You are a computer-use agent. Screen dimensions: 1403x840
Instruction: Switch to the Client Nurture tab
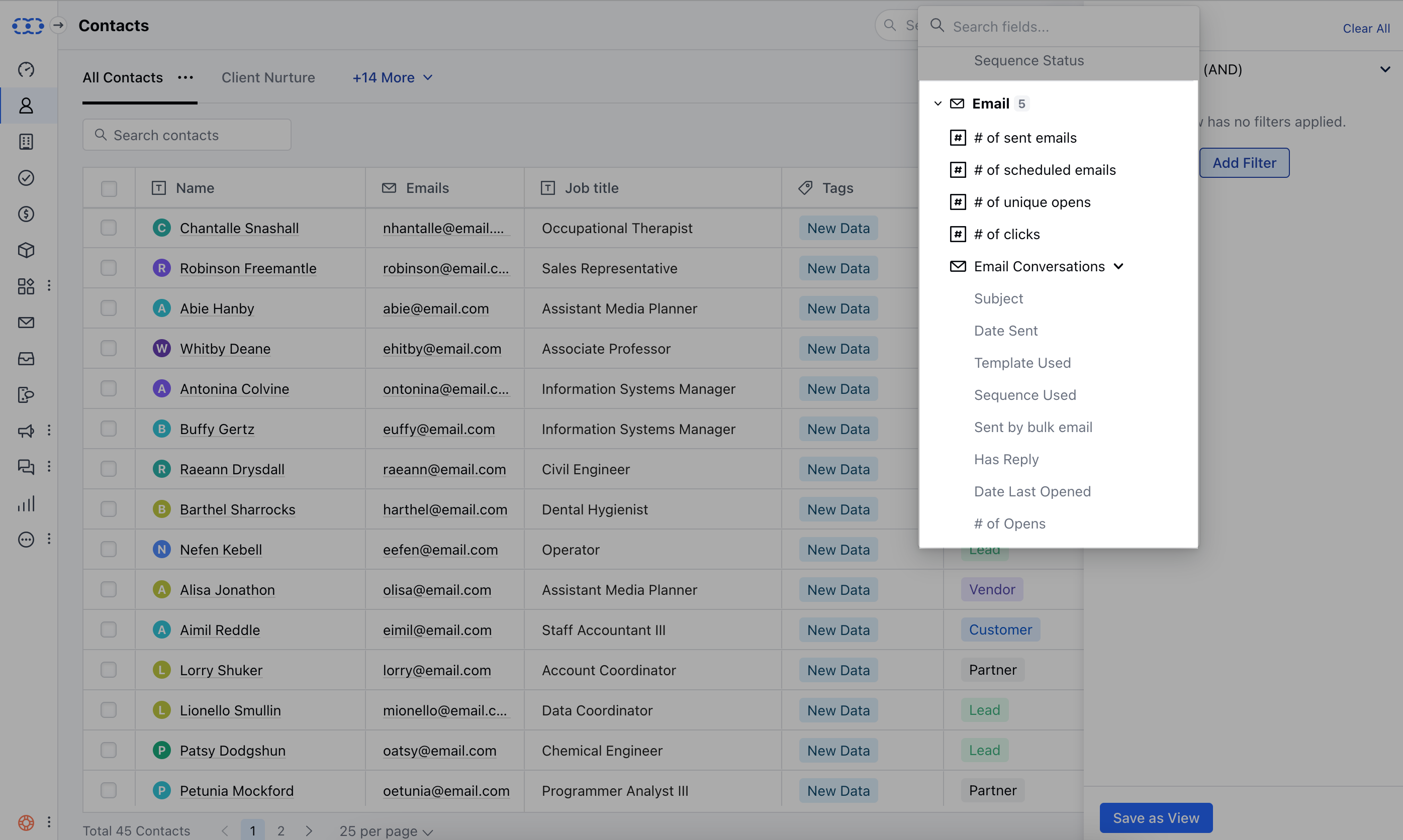point(268,77)
